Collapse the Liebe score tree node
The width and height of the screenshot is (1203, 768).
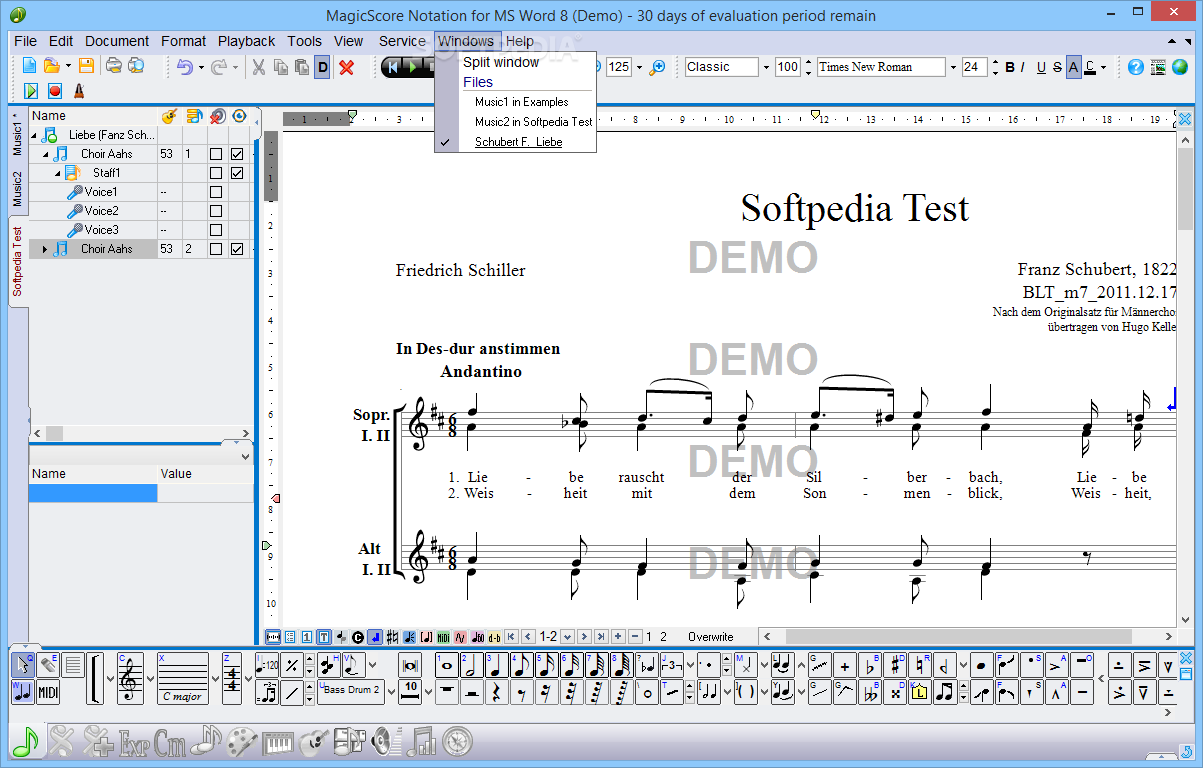34,135
